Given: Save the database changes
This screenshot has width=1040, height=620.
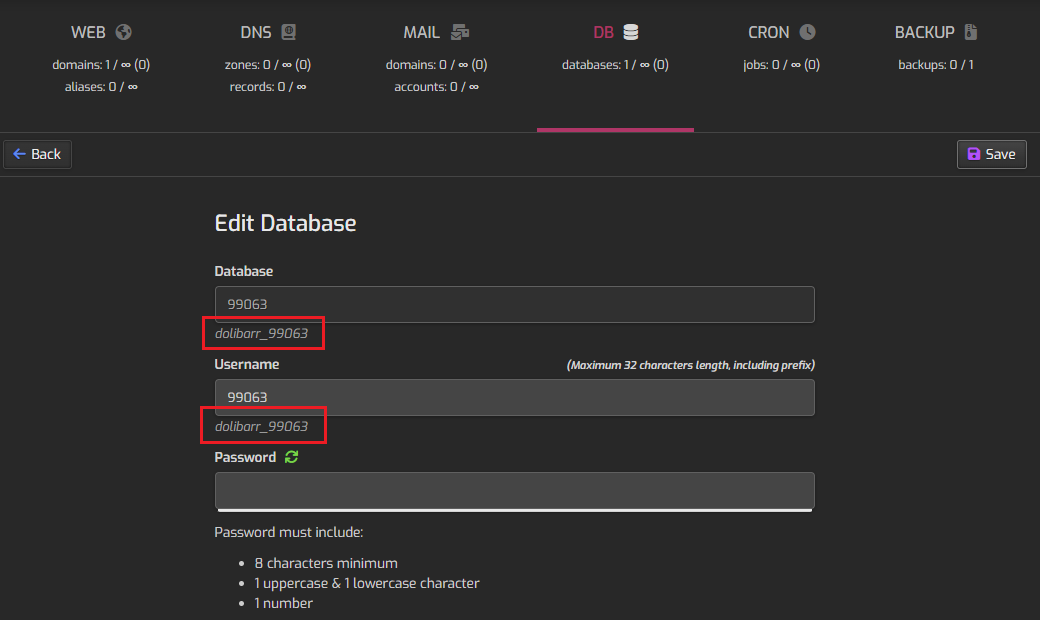Looking at the screenshot, I should click(x=992, y=154).
